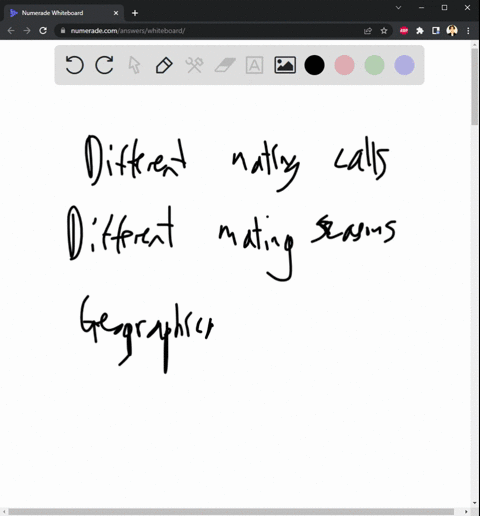Select the pointer selection tool
Viewport: 480px width, 516px height.
(x=134, y=65)
